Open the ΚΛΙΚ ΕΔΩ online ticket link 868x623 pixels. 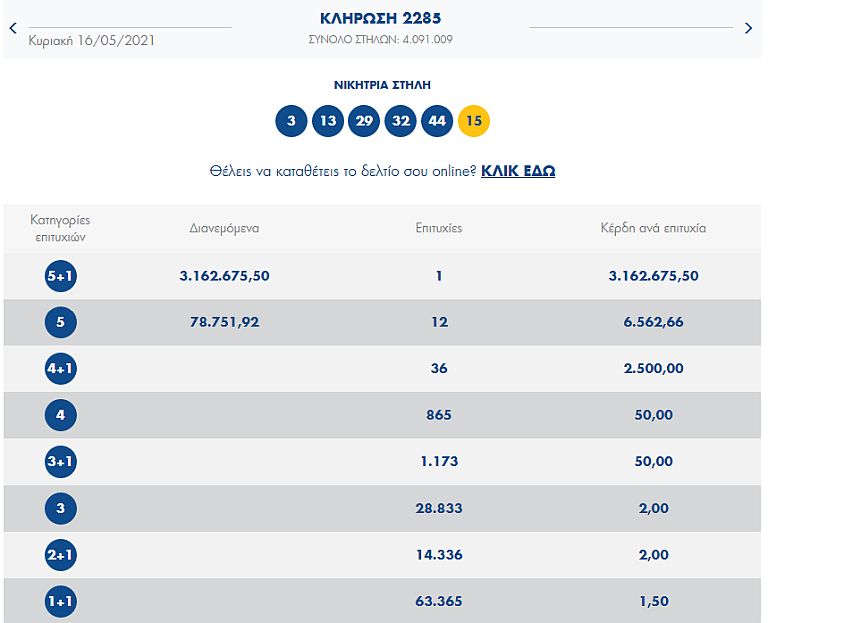(x=518, y=171)
